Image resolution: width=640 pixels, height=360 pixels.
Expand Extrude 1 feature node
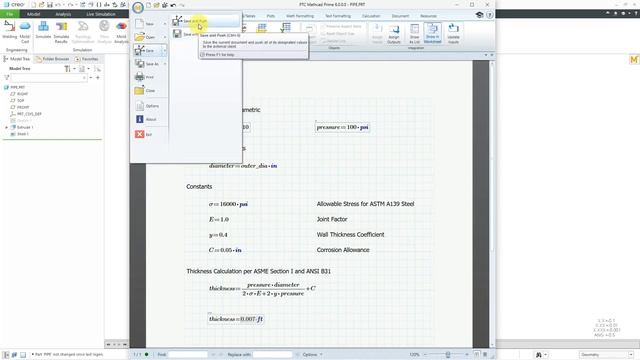click(x=6, y=127)
